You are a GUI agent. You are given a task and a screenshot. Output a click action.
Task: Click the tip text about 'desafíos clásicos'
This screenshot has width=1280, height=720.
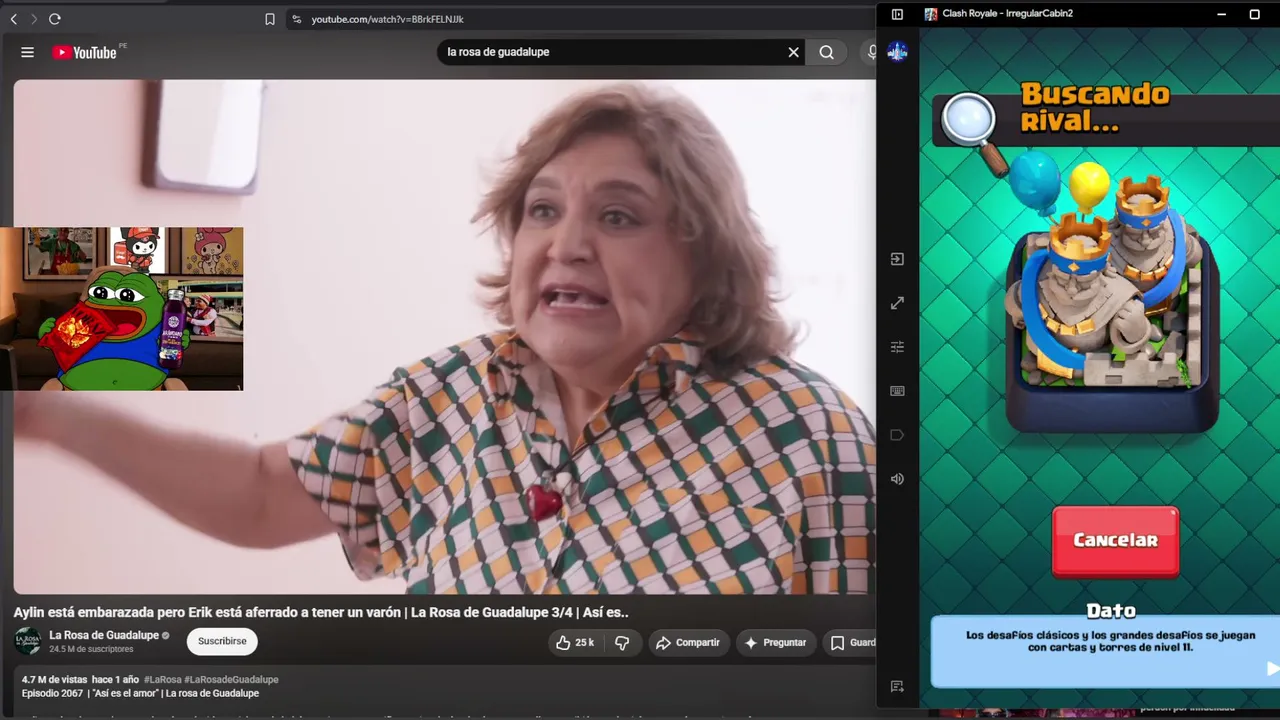tap(1110, 641)
